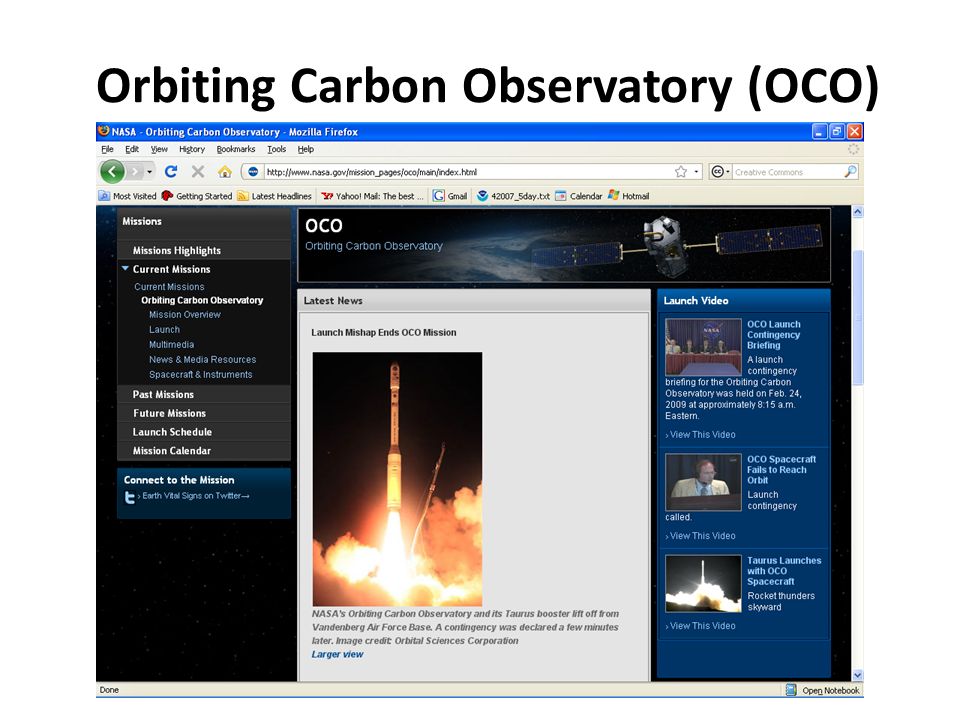Select Past Missions in the sidebar
The image size is (960, 720).
coord(163,394)
